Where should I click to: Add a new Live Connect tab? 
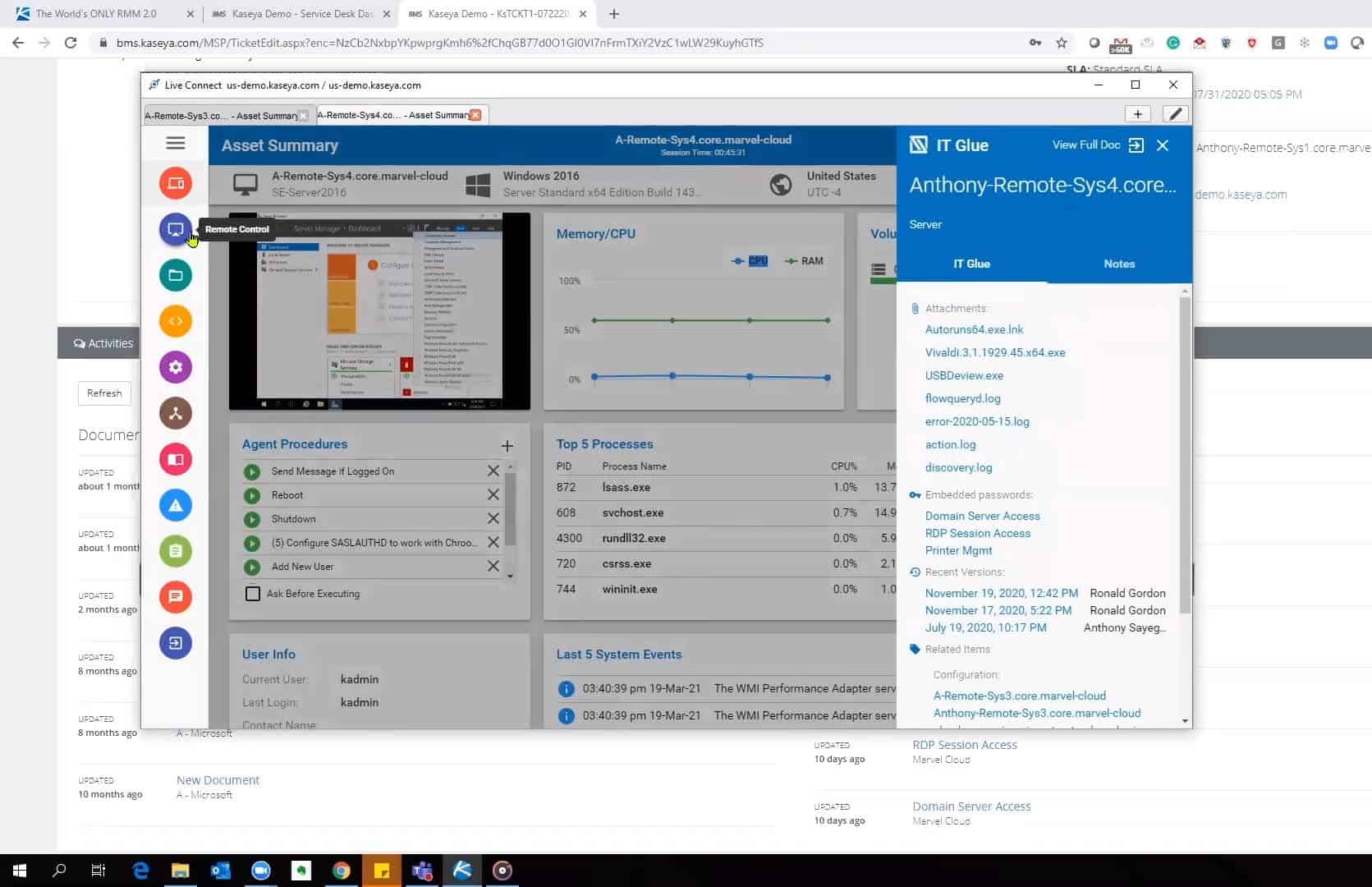[1137, 114]
